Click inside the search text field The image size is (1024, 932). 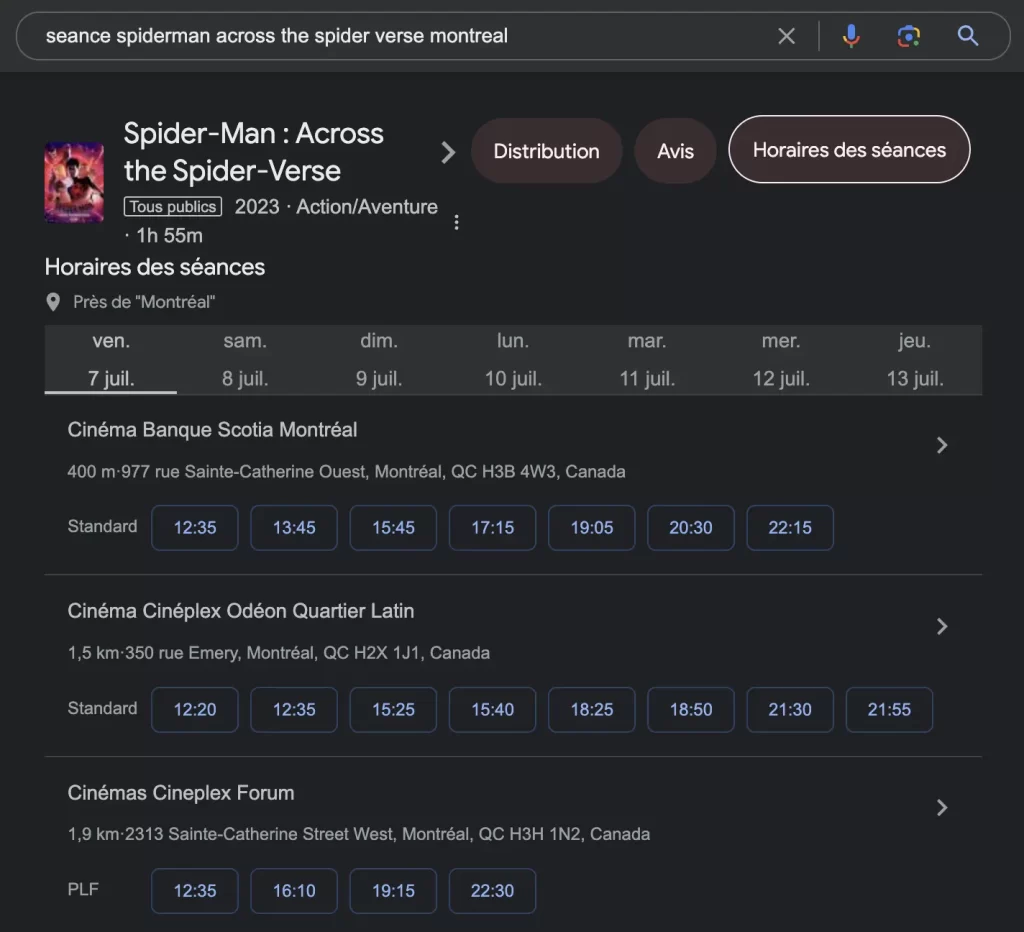(x=400, y=36)
